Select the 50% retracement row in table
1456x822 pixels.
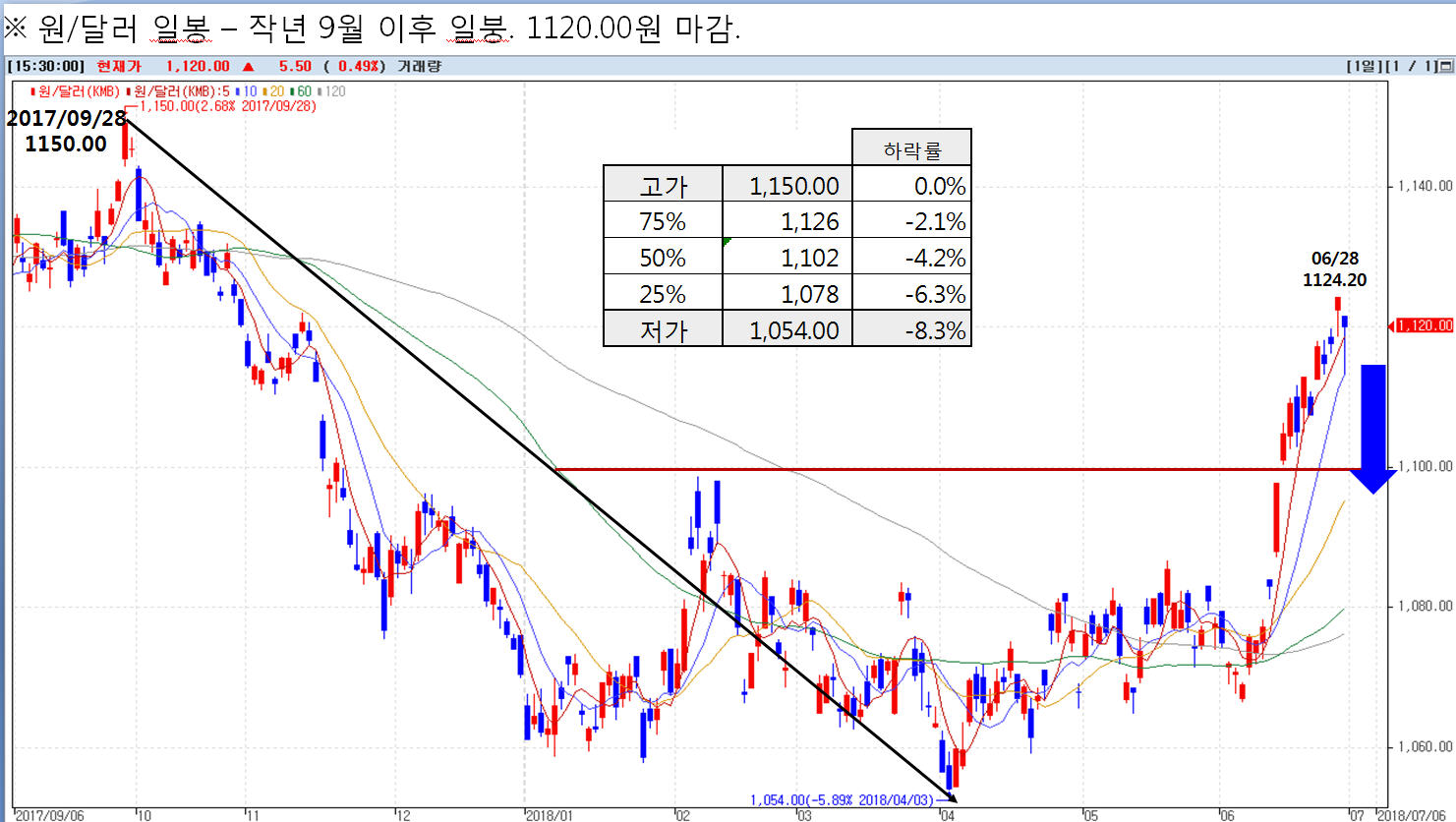(x=786, y=258)
